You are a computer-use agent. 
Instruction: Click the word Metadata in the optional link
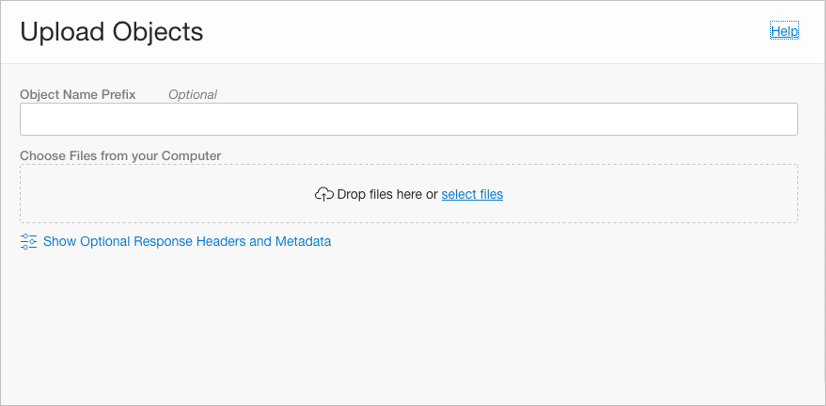coord(301,241)
